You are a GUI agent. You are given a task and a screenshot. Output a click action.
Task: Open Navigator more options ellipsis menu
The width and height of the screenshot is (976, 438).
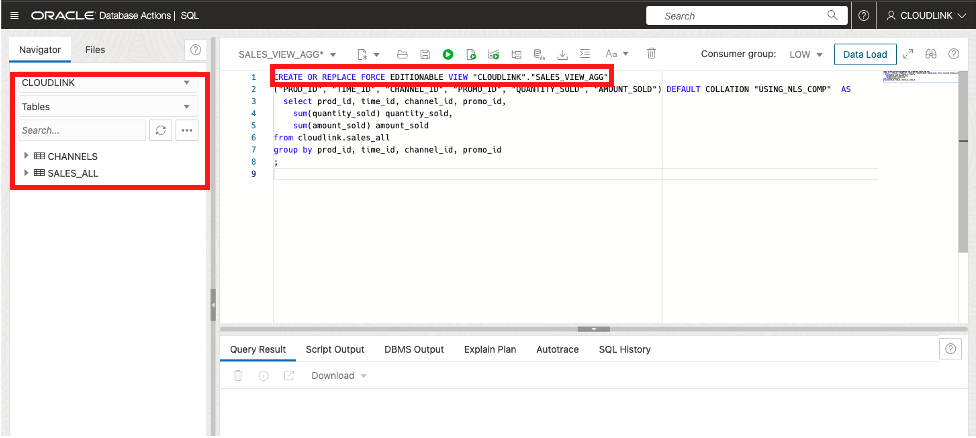pyautogui.click(x=186, y=130)
